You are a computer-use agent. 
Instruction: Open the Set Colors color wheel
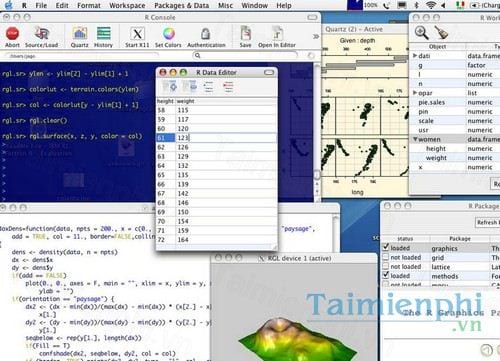click(x=169, y=33)
